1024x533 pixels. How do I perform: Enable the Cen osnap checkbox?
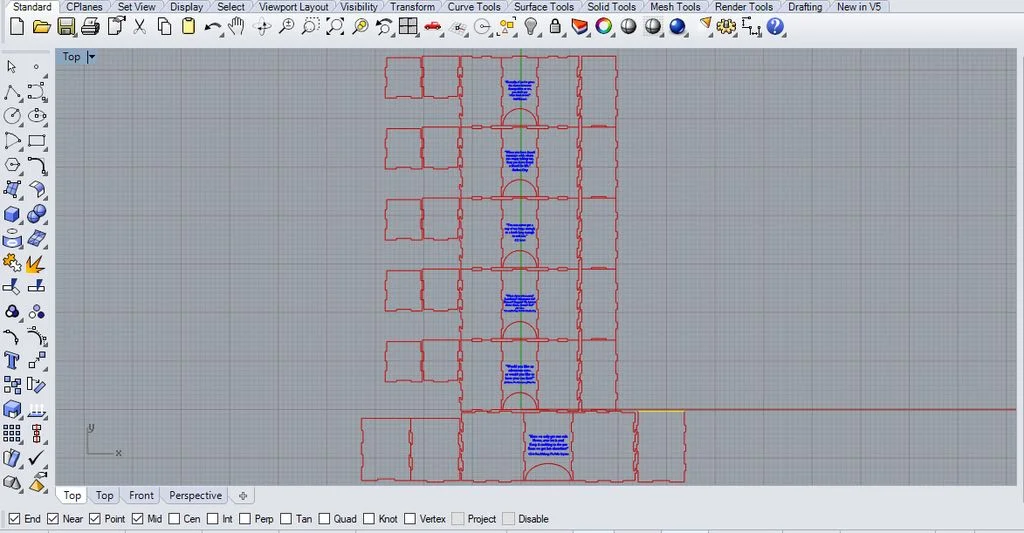point(174,519)
